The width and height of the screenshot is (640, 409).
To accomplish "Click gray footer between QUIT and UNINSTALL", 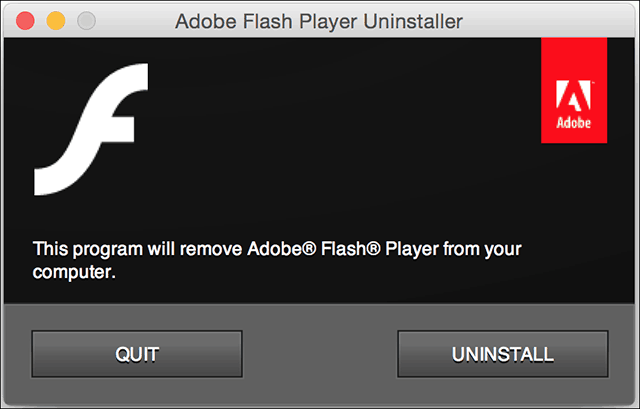I will tap(320, 354).
